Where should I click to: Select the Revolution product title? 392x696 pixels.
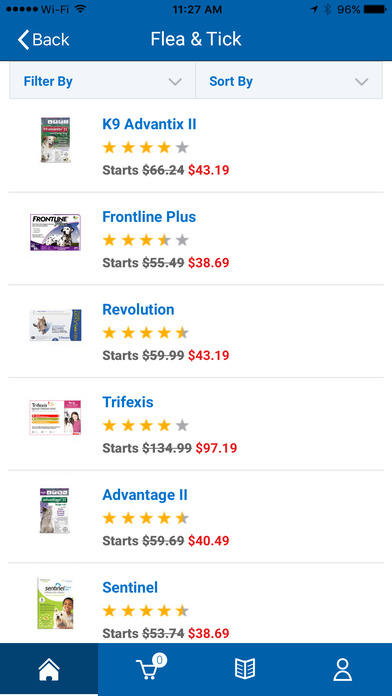138,309
